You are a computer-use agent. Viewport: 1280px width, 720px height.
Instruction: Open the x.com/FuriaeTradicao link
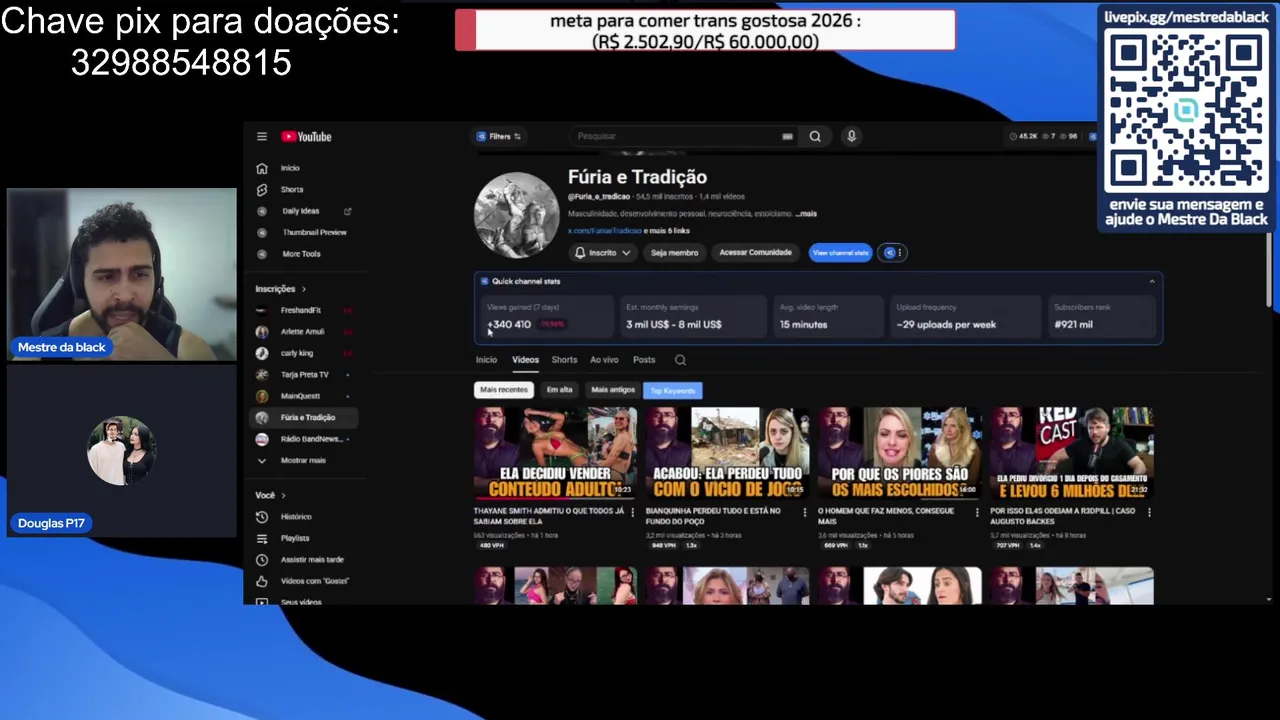click(x=604, y=231)
